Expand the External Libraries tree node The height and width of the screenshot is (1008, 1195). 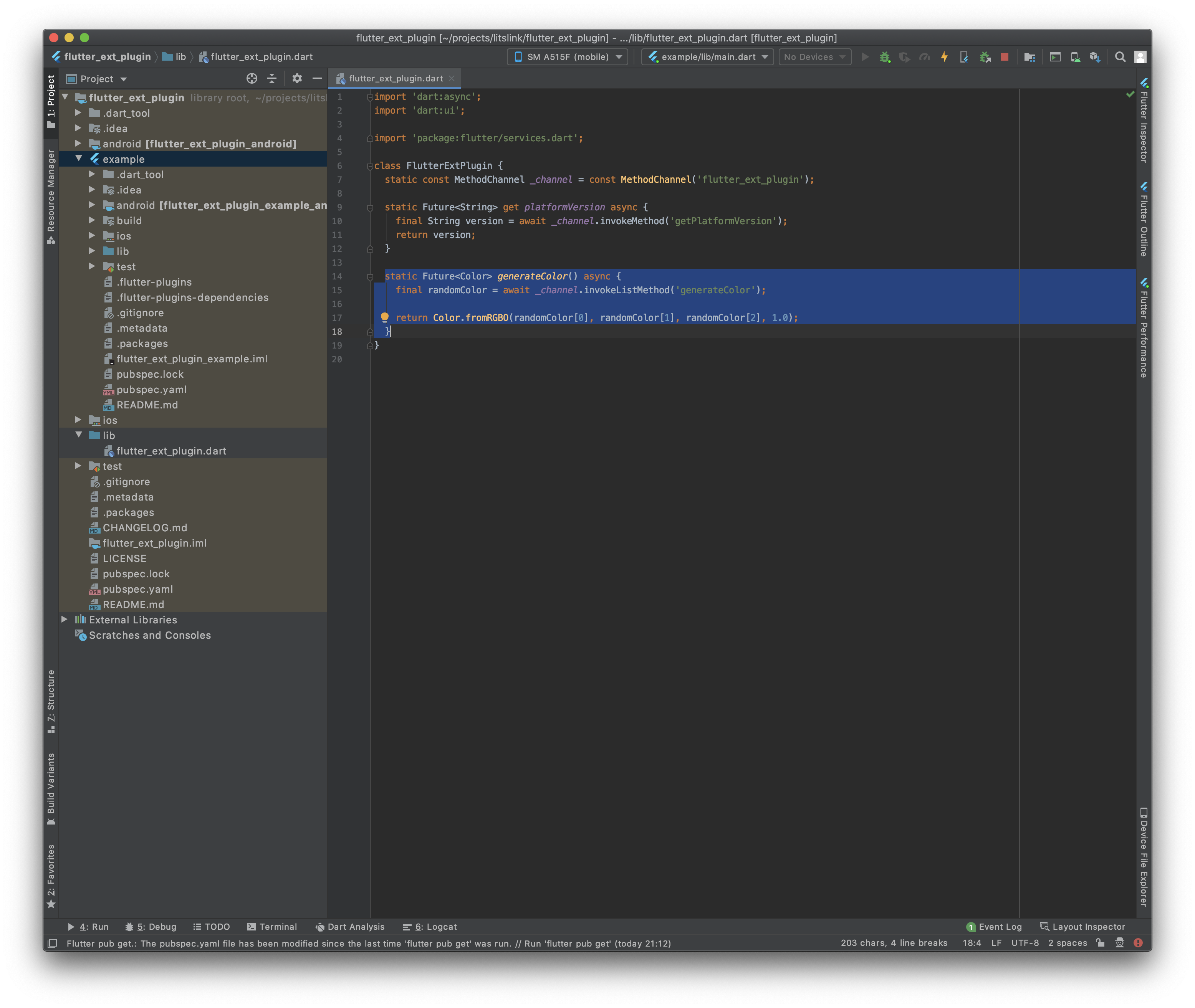65,620
